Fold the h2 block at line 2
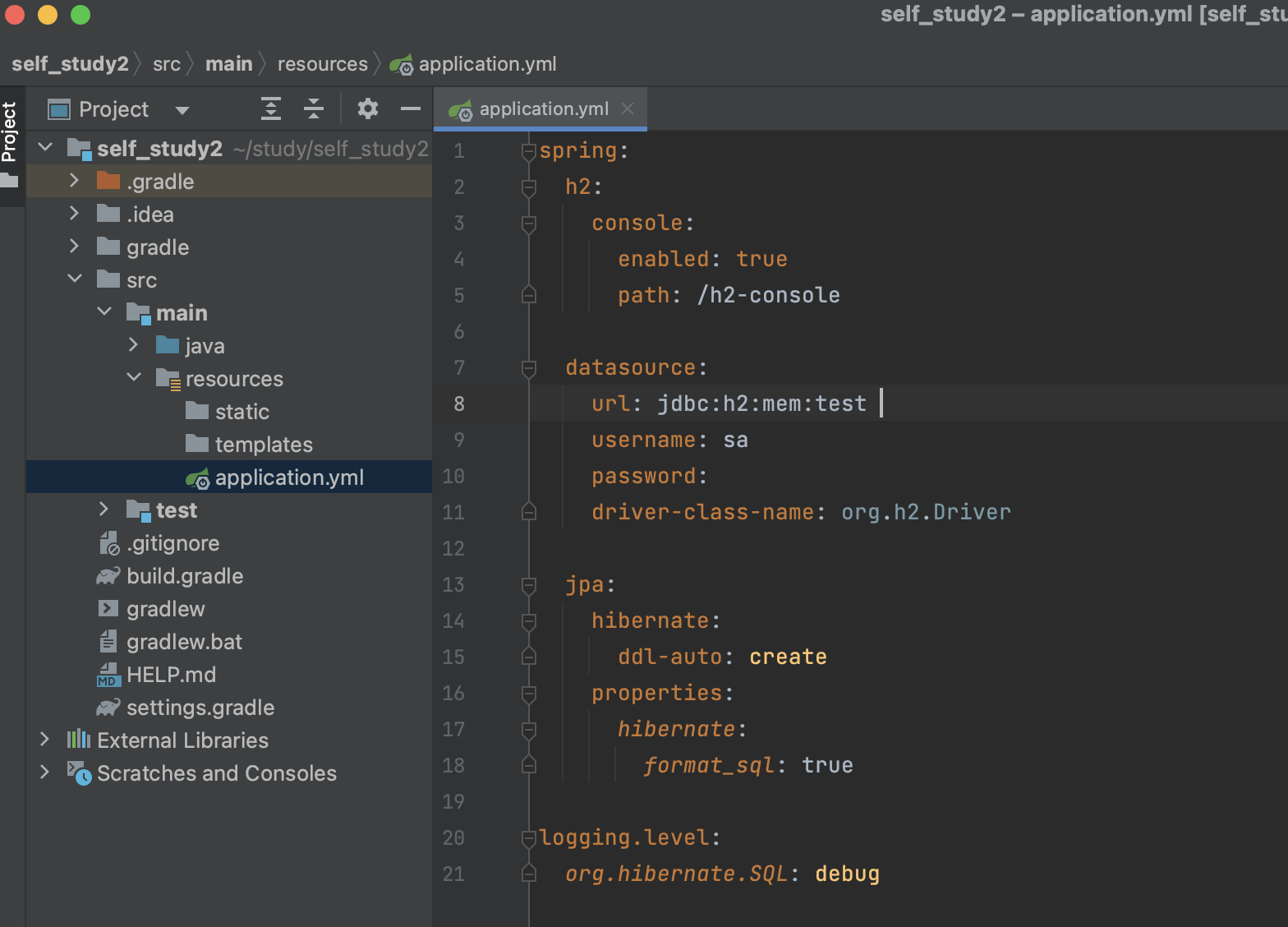 pos(529,188)
